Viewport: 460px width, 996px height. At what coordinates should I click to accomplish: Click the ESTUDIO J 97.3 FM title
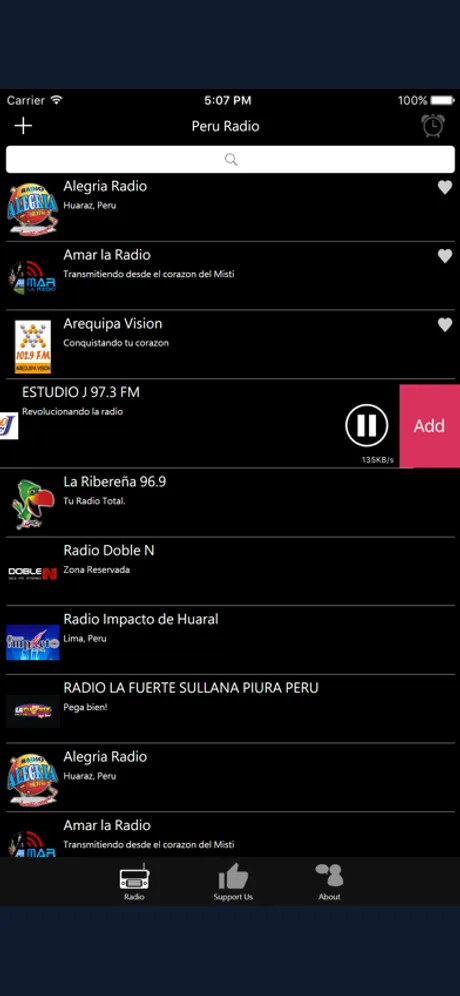(x=81, y=393)
